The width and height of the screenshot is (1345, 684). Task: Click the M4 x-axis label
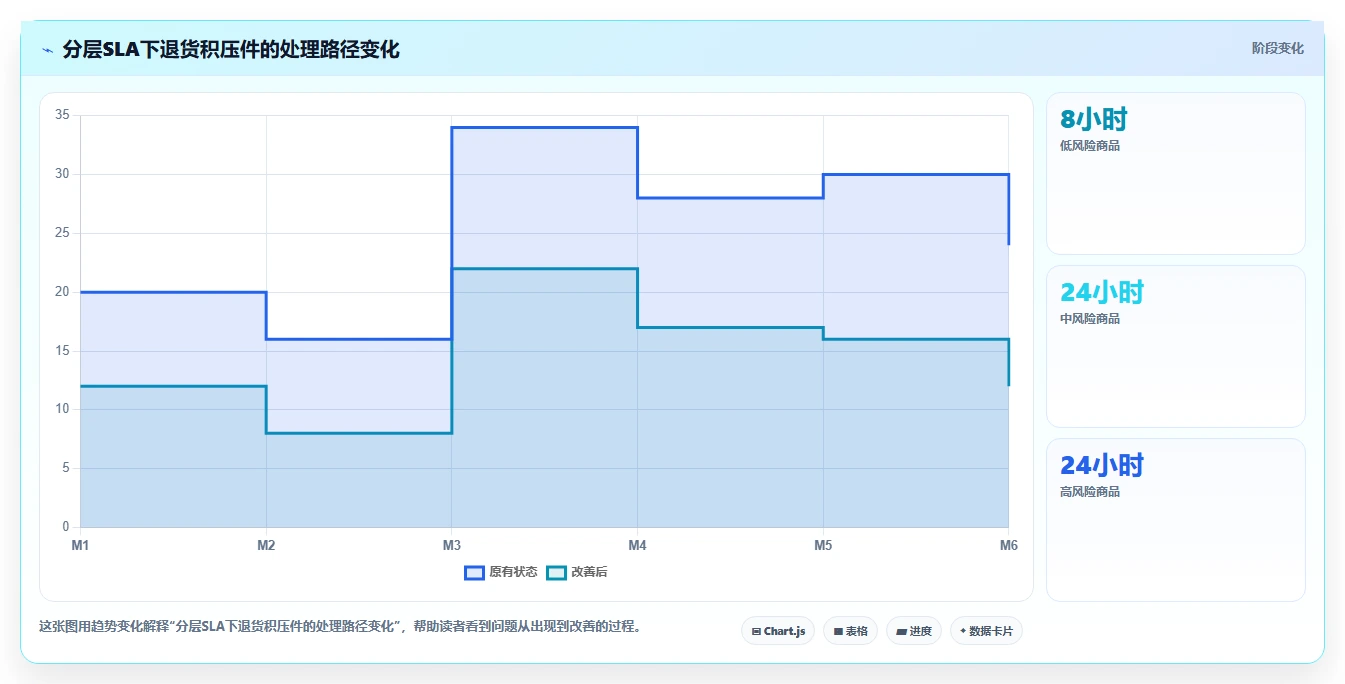(x=637, y=545)
